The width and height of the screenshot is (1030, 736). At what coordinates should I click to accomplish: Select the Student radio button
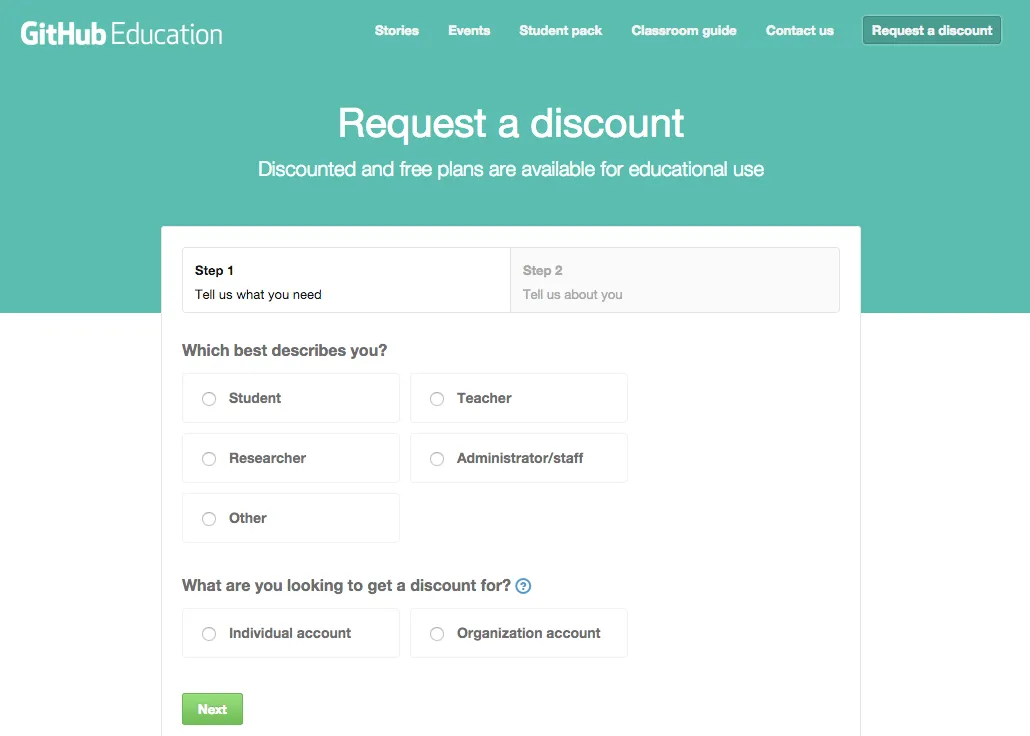point(209,398)
